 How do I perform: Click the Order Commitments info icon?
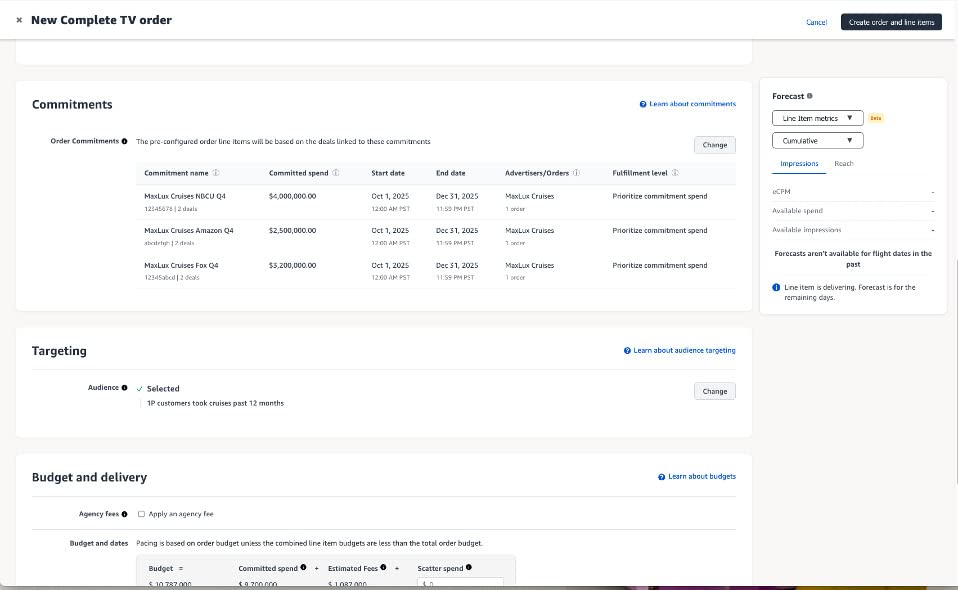point(124,141)
